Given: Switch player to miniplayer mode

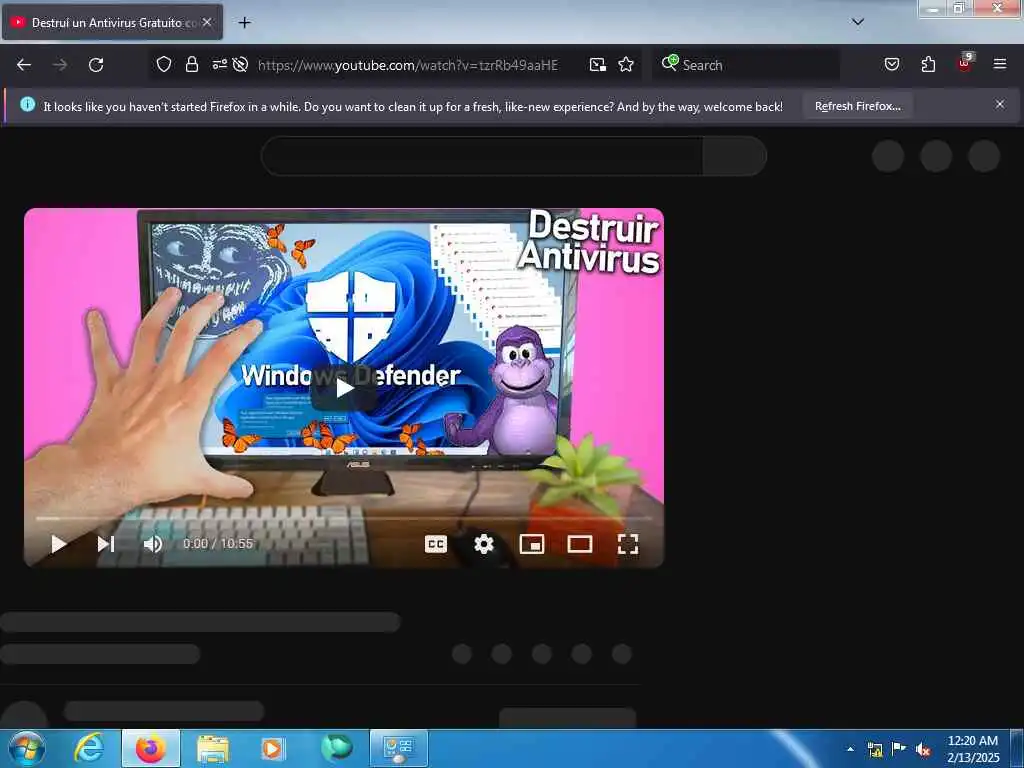Looking at the screenshot, I should (x=532, y=544).
